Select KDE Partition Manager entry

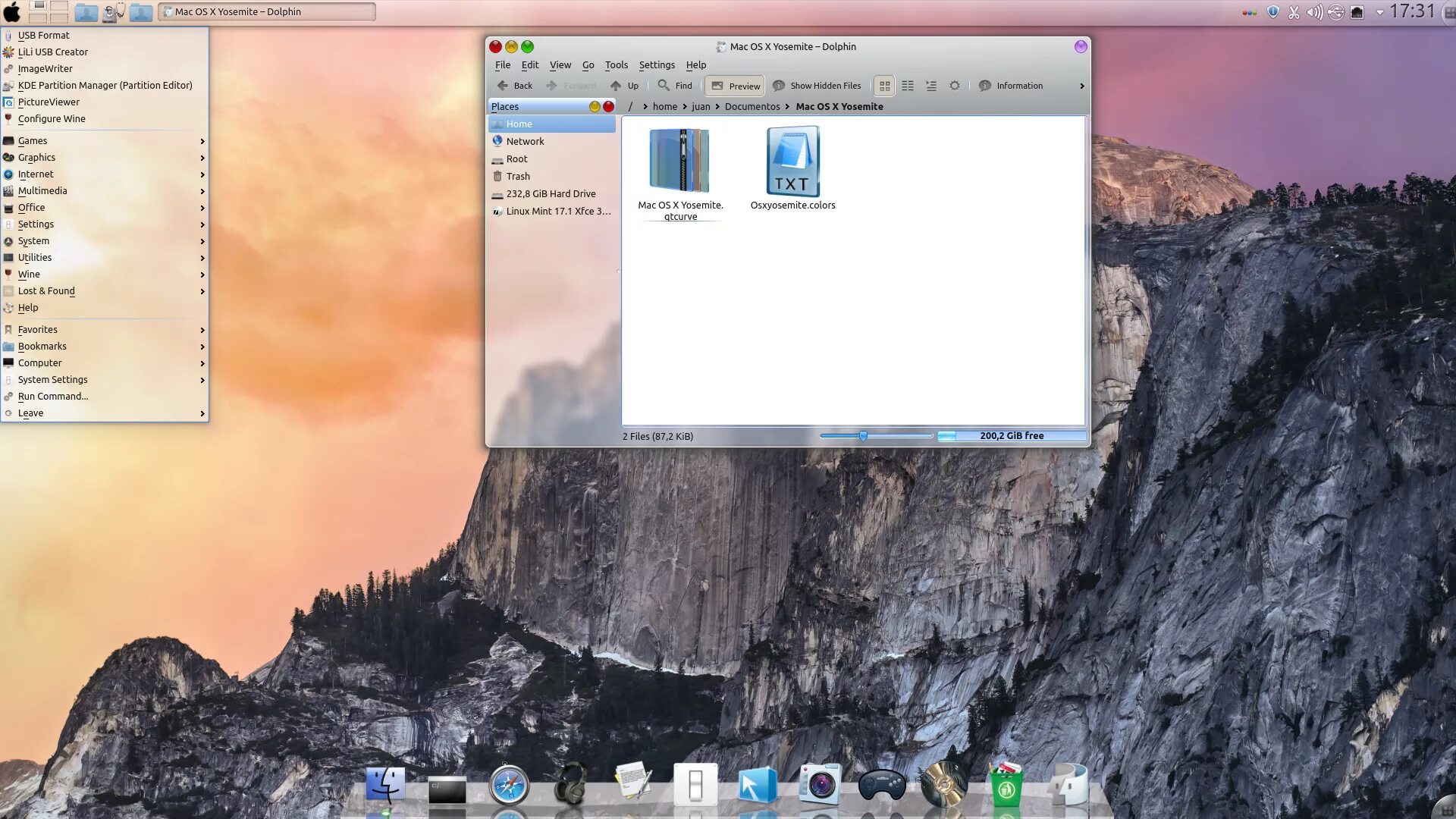[105, 86]
